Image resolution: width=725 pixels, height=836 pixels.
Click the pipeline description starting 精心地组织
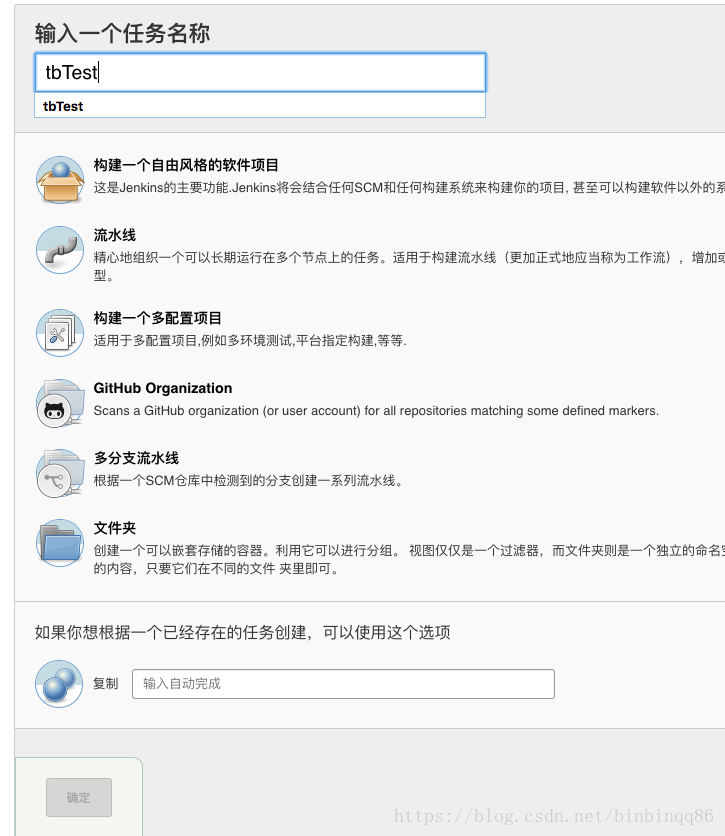click(x=409, y=266)
